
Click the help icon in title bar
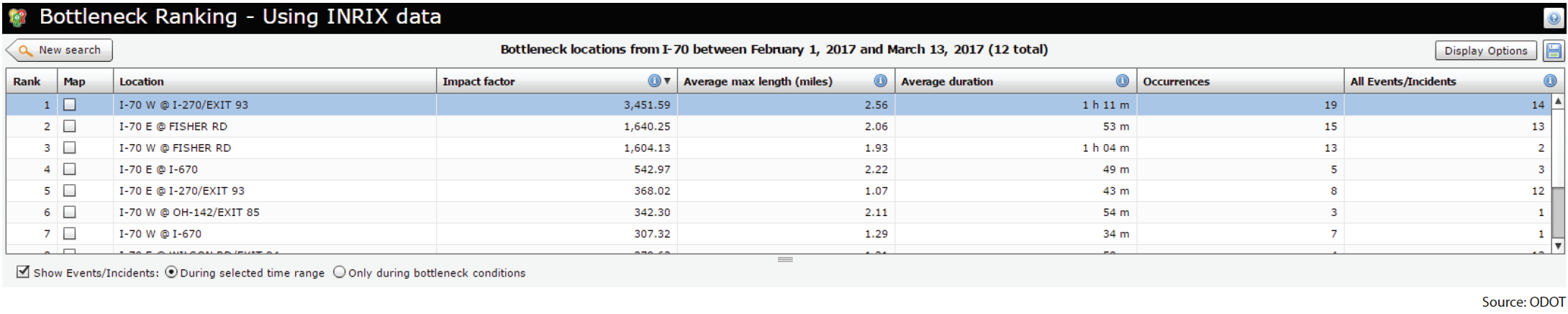point(1553,19)
